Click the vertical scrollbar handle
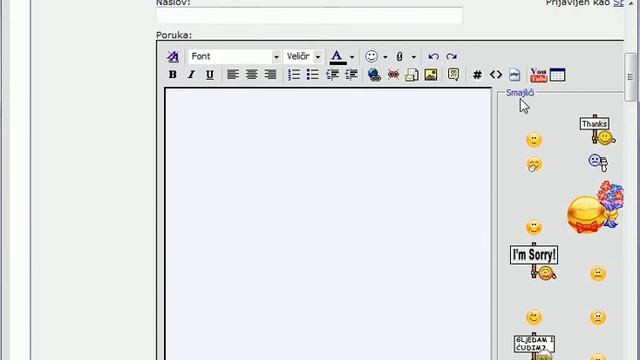The image size is (640, 360). pos(631,77)
